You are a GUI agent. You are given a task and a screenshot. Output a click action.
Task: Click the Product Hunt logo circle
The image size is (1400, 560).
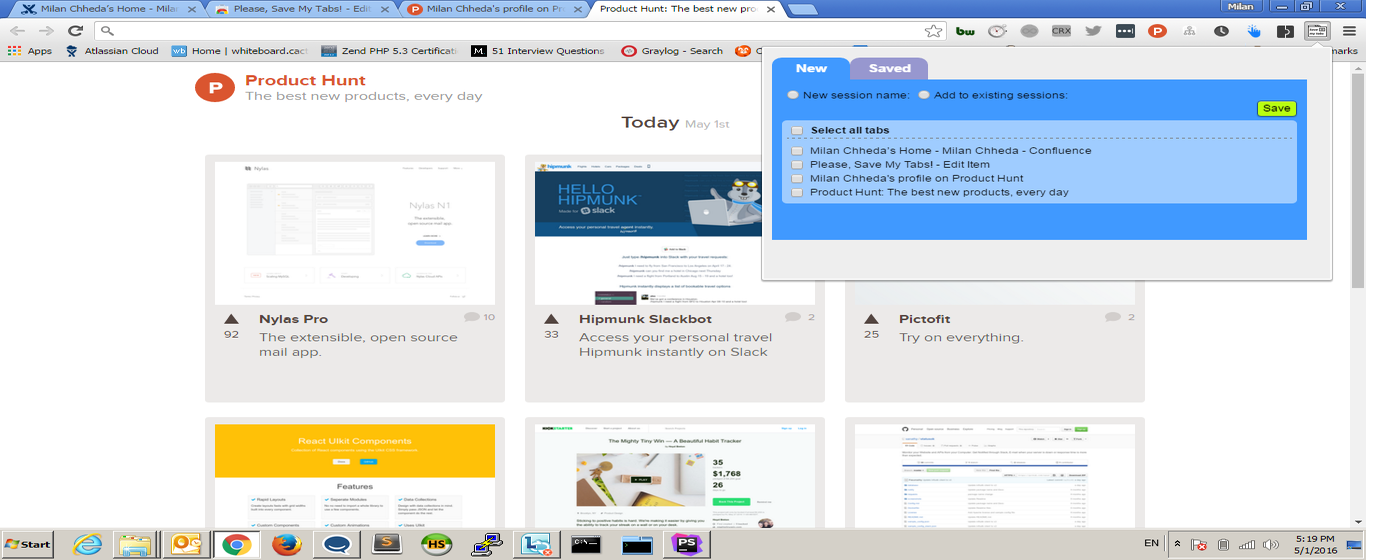pyautogui.click(x=215, y=88)
